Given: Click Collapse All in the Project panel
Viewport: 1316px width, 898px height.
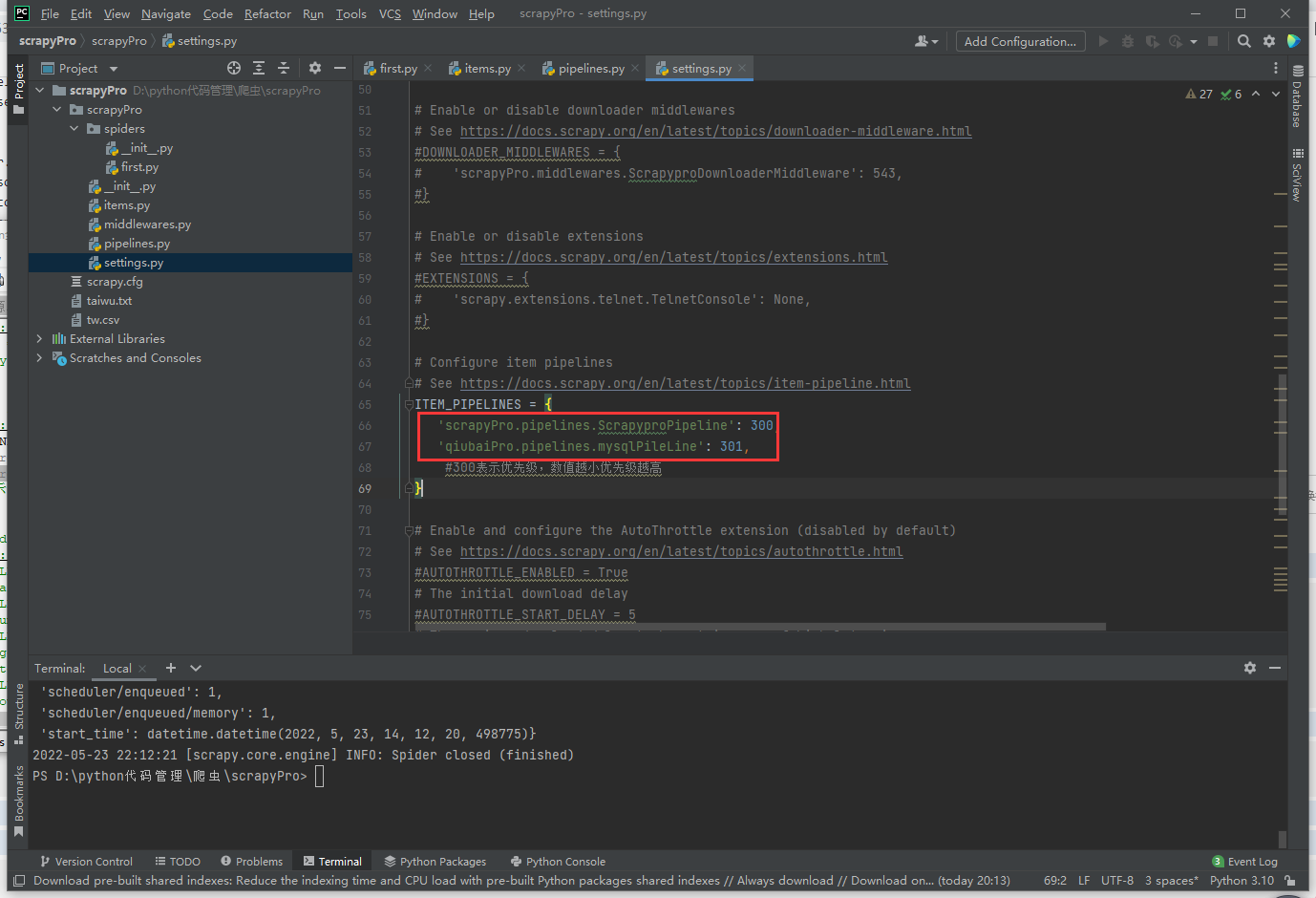Looking at the screenshot, I should 284,68.
